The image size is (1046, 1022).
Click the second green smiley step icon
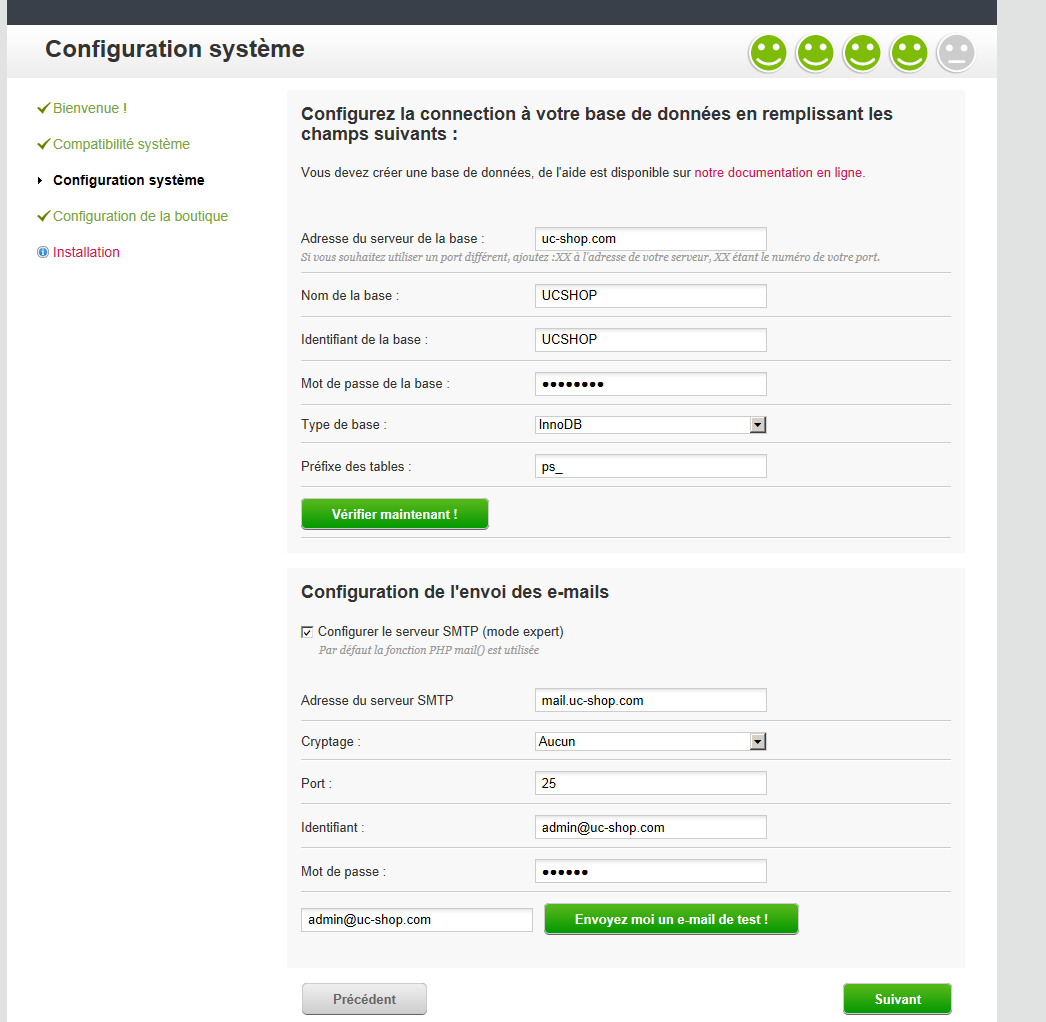[x=815, y=53]
